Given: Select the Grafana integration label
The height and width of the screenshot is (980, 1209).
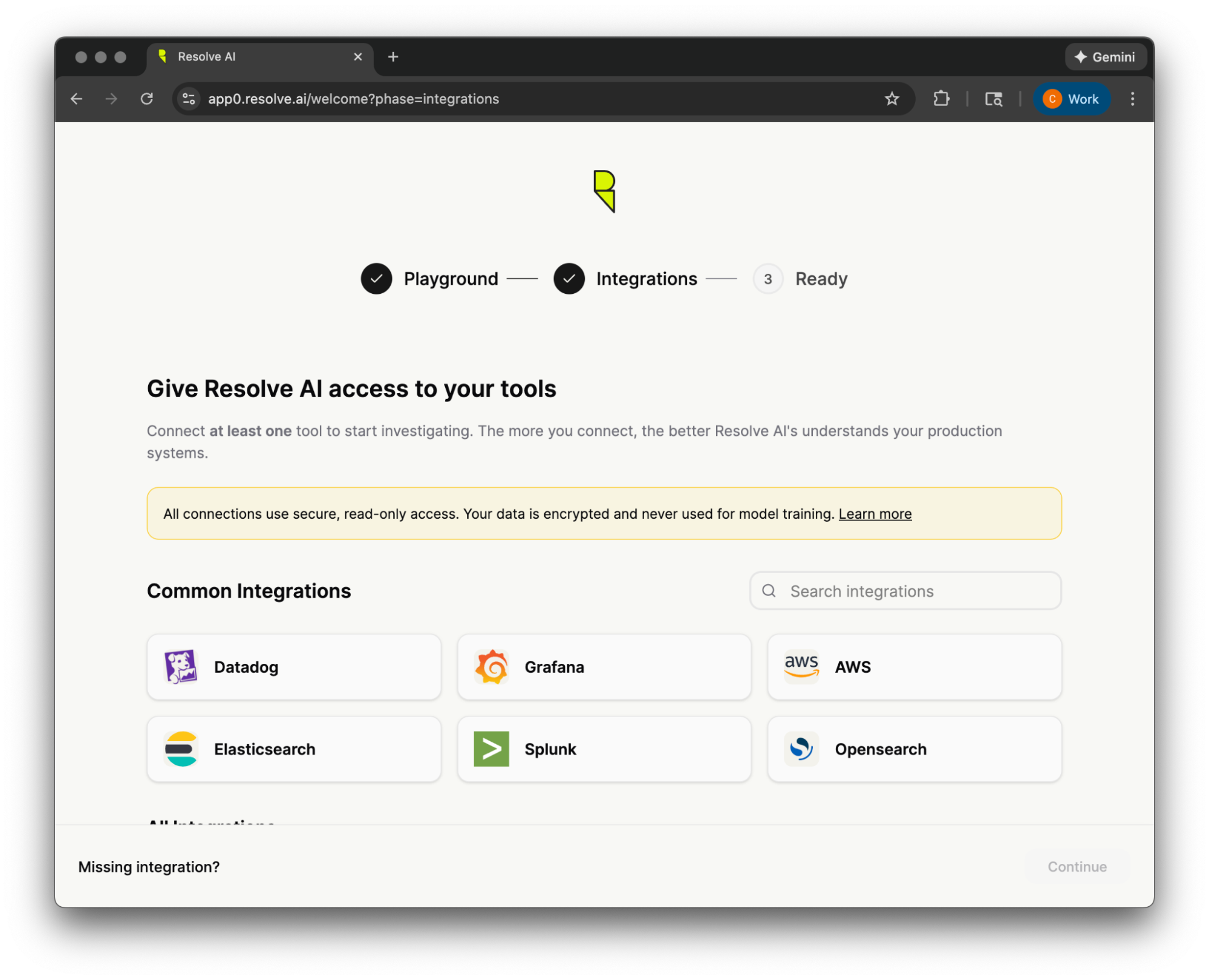Looking at the screenshot, I should 554,667.
